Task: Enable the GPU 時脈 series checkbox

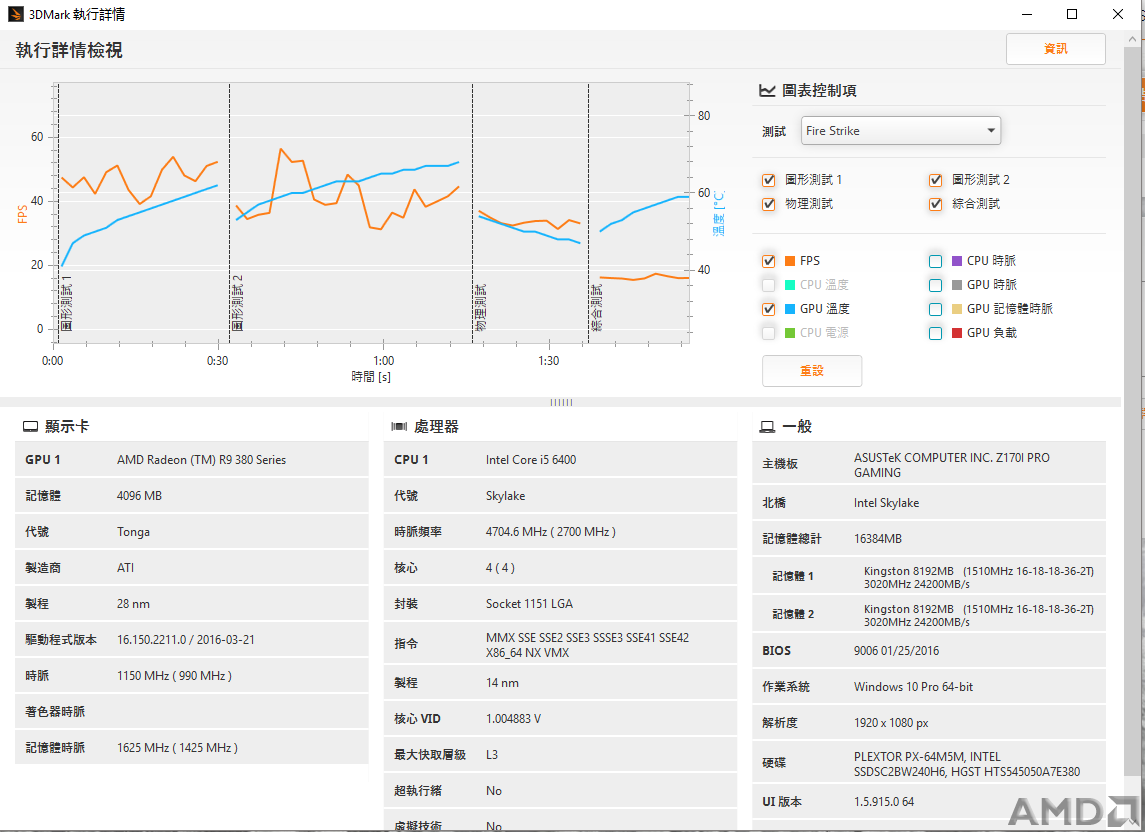Action: [935, 286]
